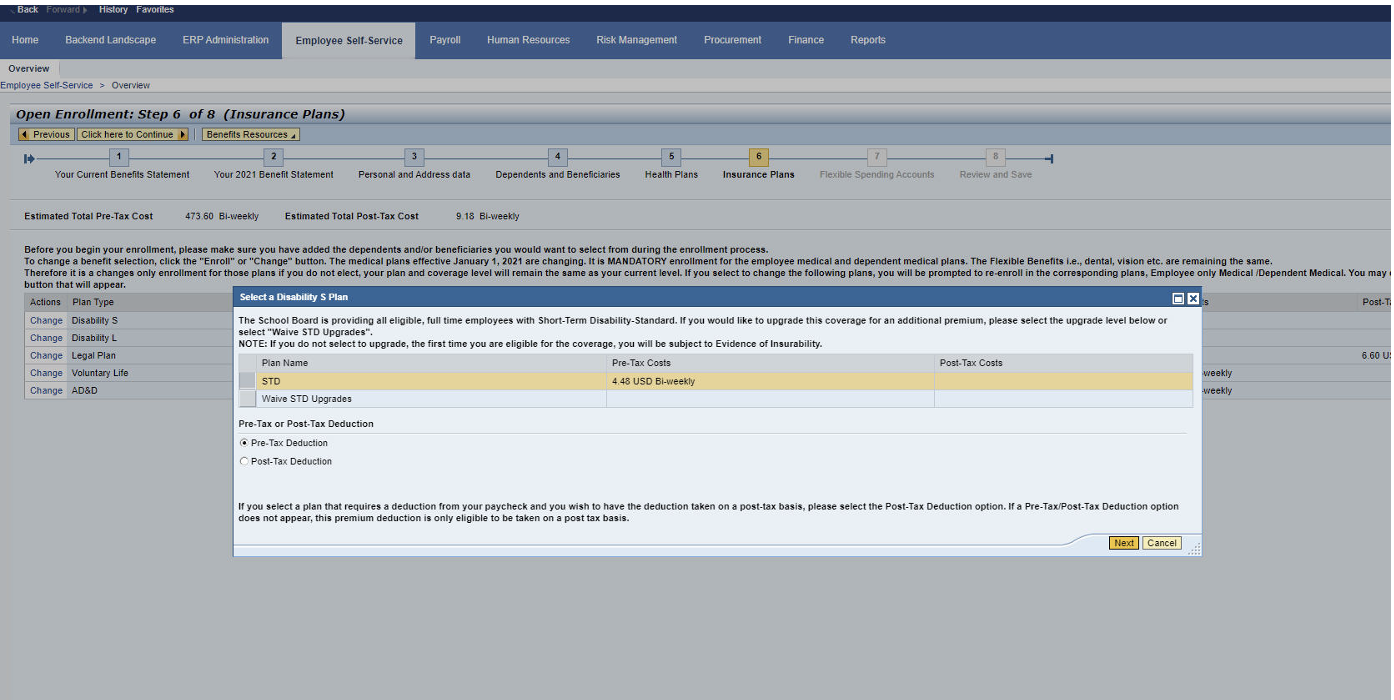Go to Previous enrollment step
The height and width of the screenshot is (700, 1394).
coord(45,135)
